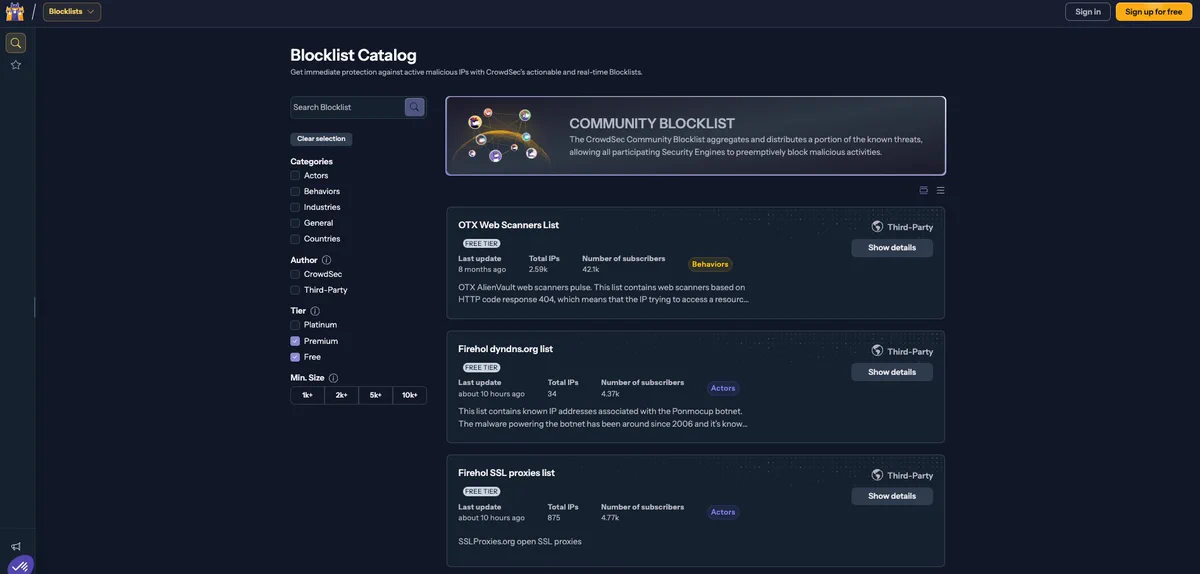
Task: Toggle the Countries category checkbox
Action: 295,239
